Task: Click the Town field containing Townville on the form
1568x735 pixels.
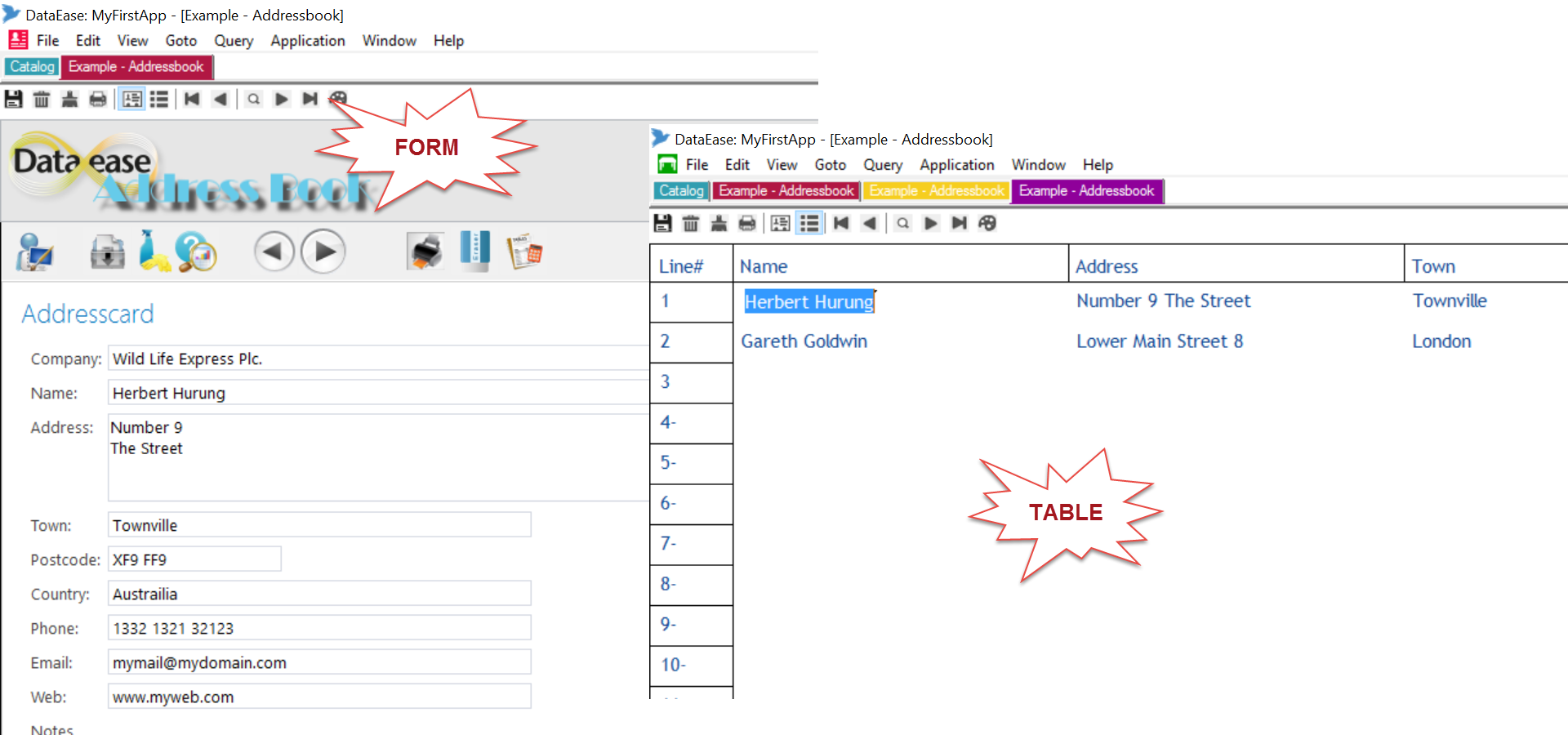Action: coord(319,525)
